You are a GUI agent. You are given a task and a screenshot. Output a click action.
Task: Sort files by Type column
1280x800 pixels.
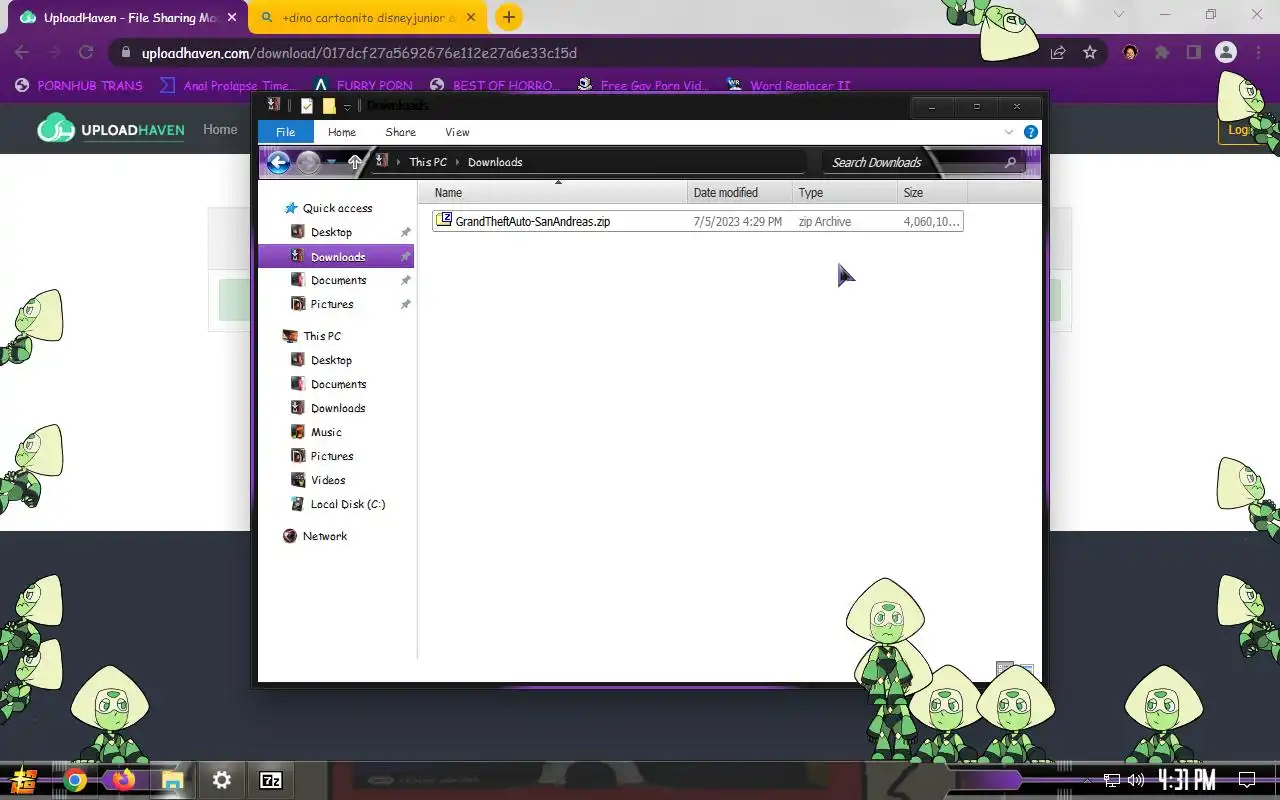[845, 192]
